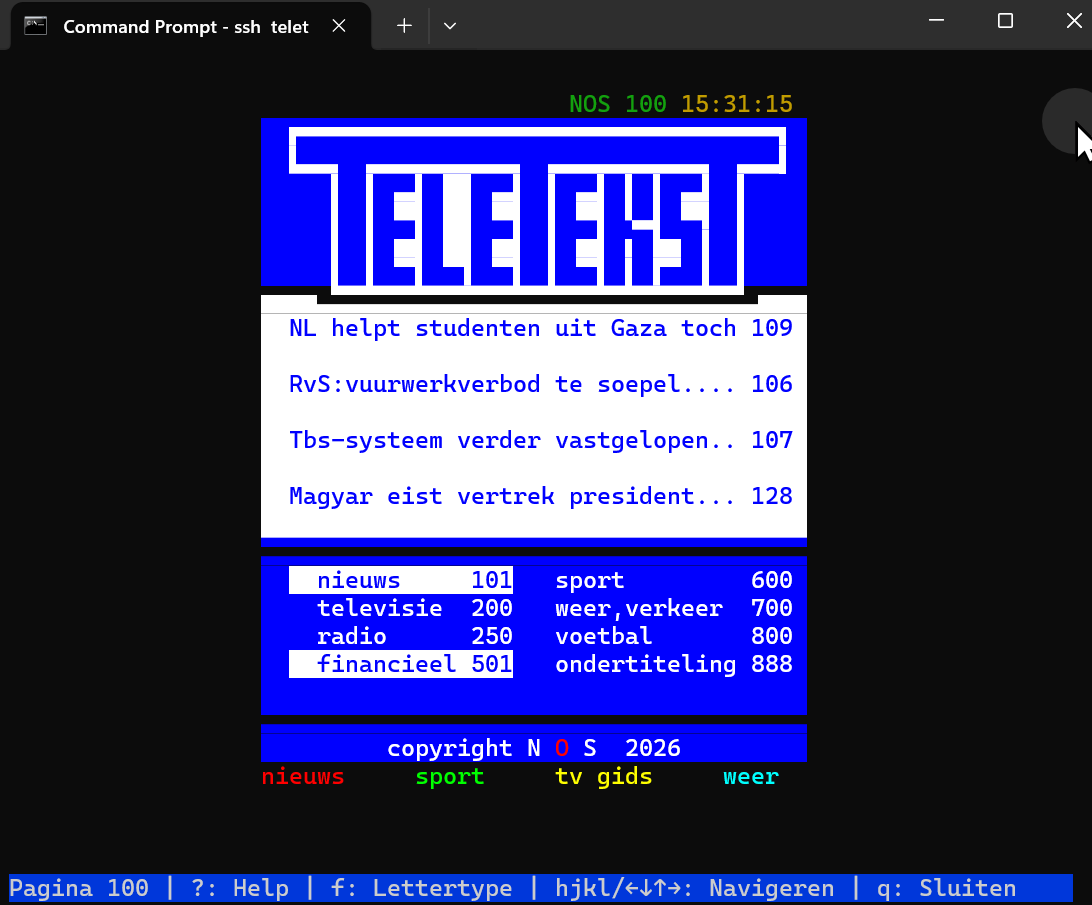Open the weer,verkeer 700 index entry
Viewport: 1092px width, 905px height.
tap(674, 608)
